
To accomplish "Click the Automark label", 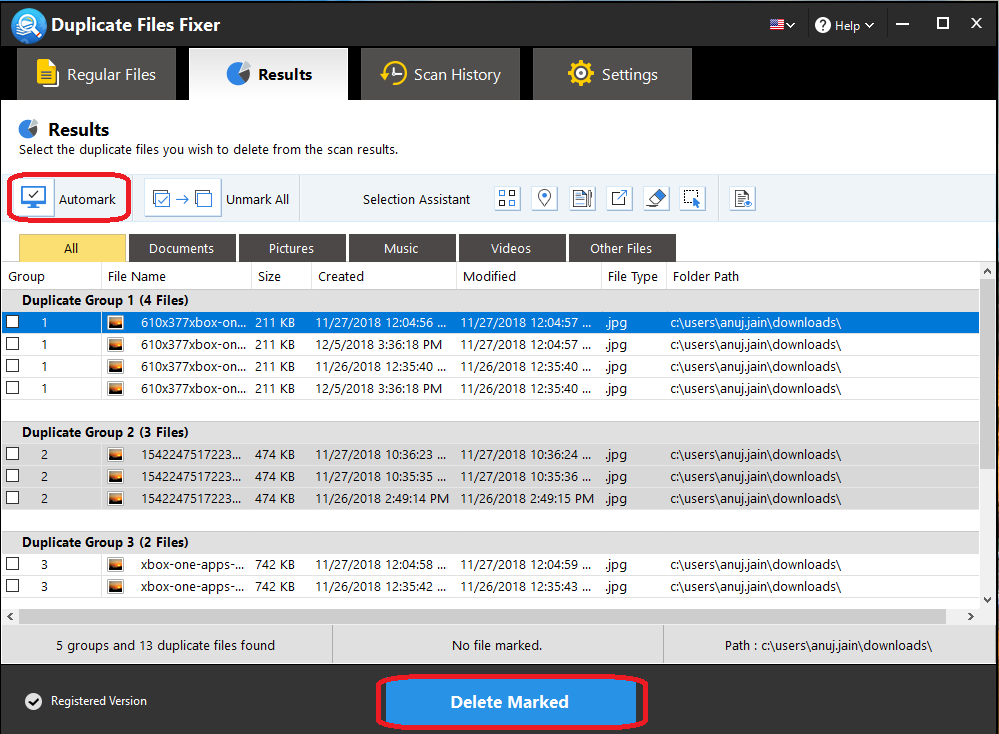I will point(87,199).
